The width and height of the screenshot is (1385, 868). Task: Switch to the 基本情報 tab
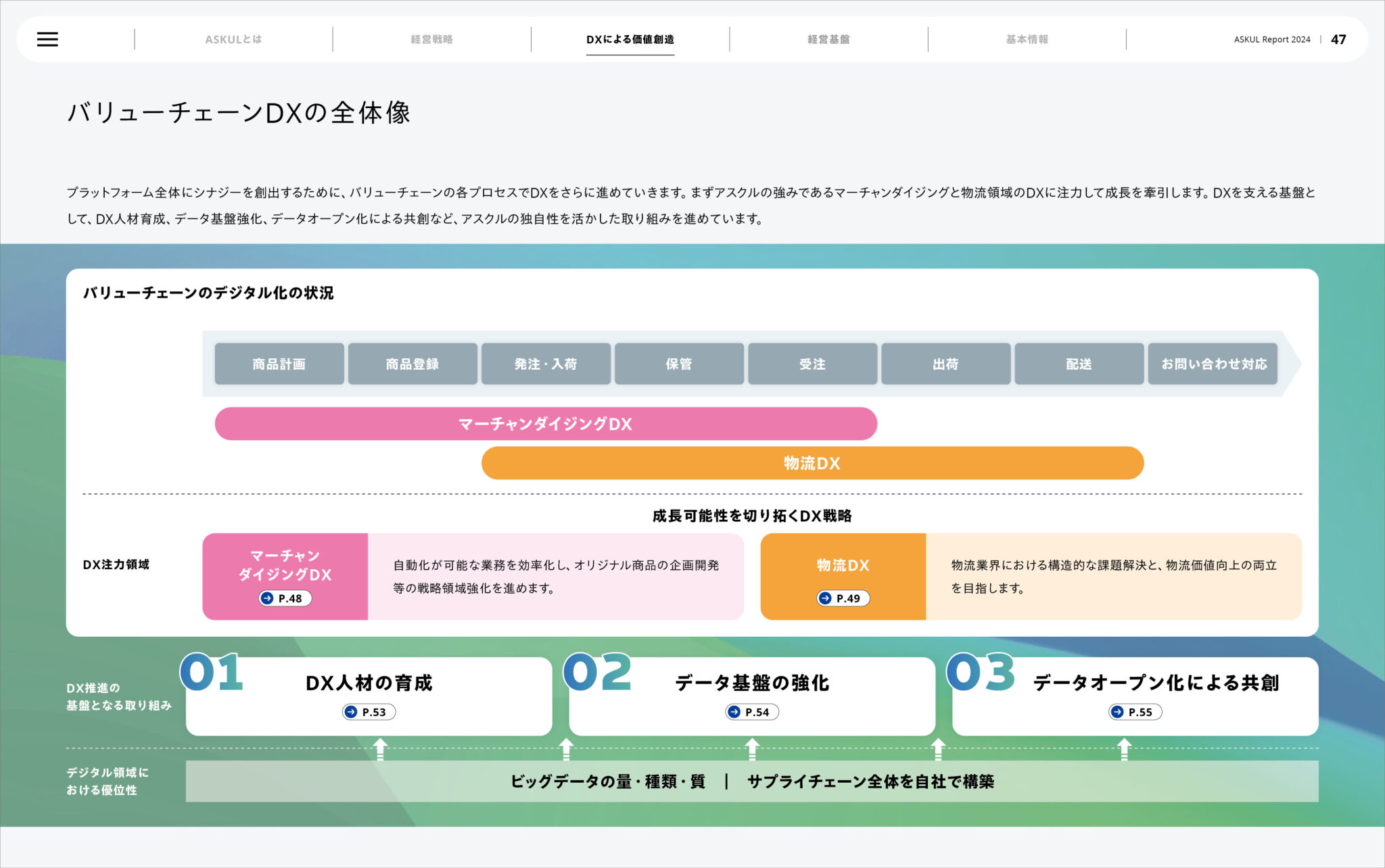(1026, 39)
